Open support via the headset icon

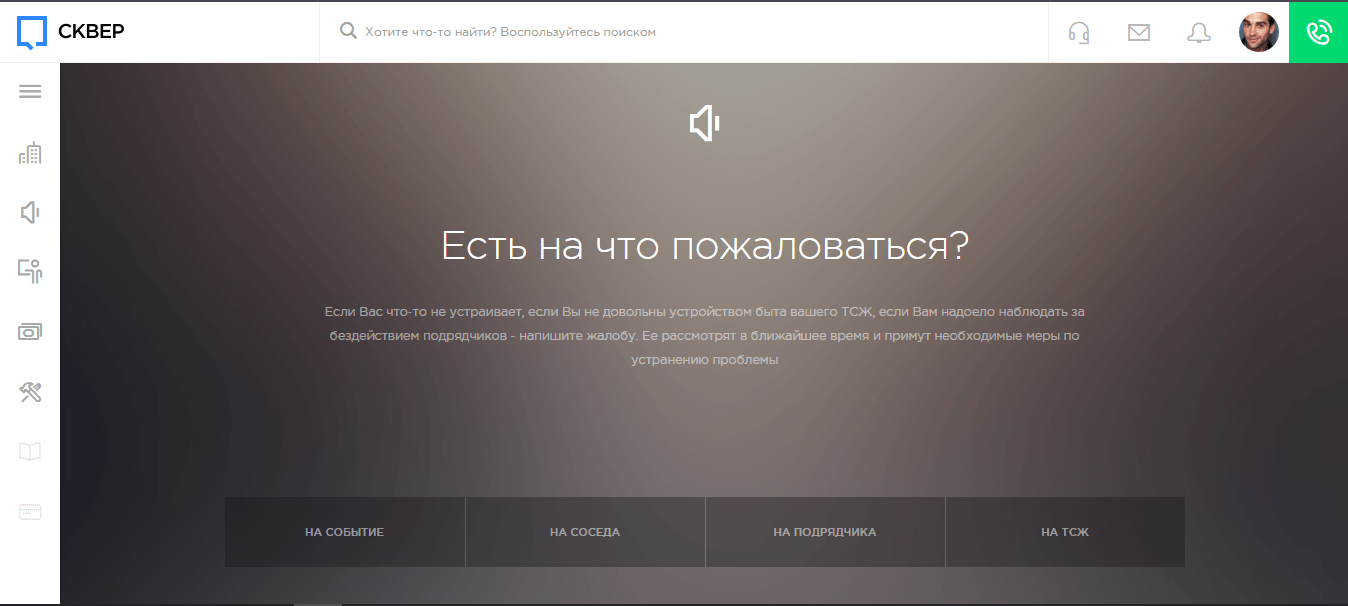(1079, 32)
